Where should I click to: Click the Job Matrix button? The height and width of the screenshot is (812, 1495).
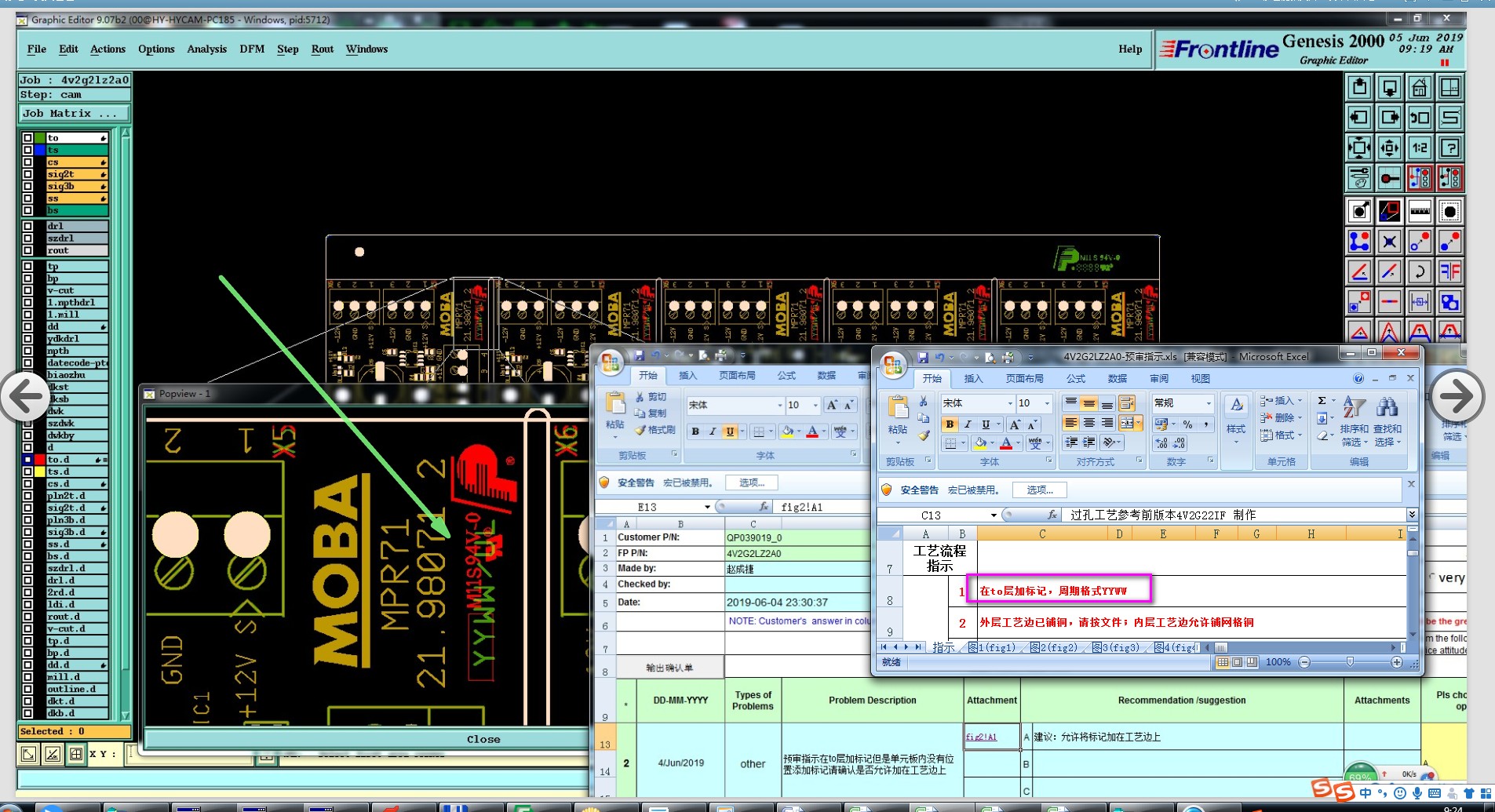(75, 114)
